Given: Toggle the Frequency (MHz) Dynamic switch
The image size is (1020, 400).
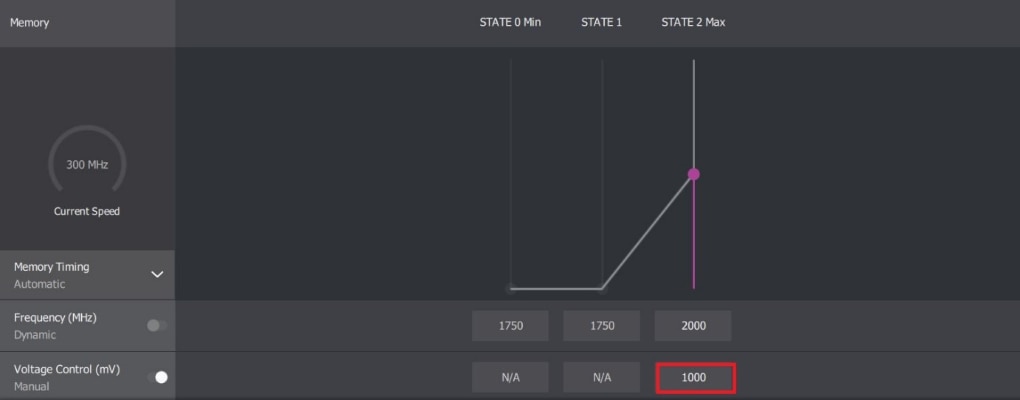Looking at the screenshot, I should [x=157, y=325].
